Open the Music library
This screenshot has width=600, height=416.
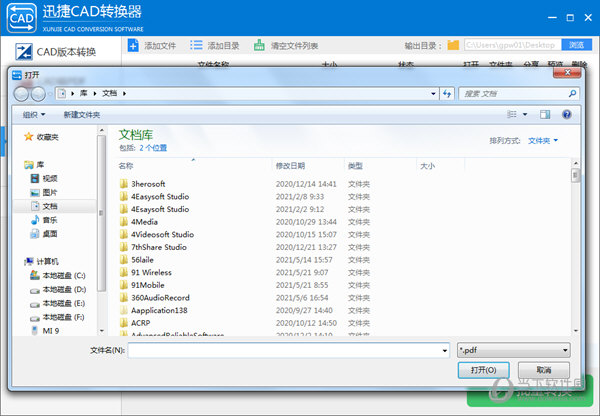(44, 220)
